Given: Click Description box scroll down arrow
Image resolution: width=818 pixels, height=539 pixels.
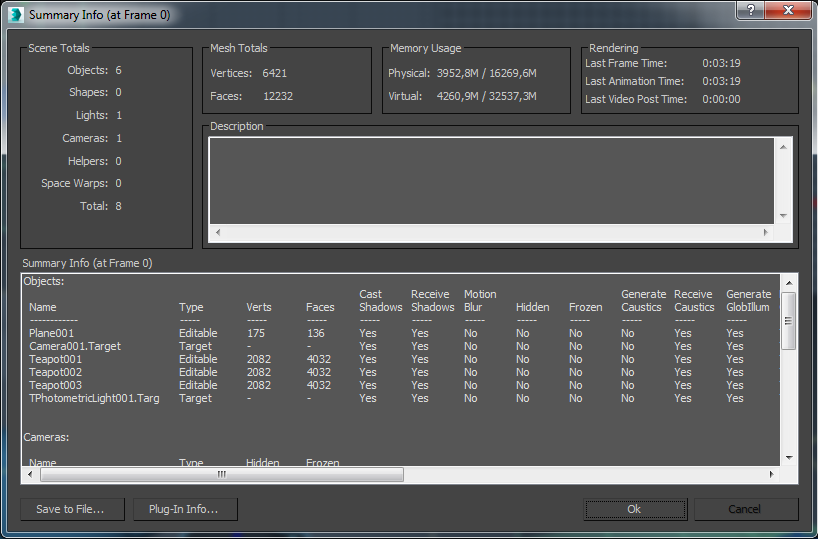Looking at the screenshot, I should pyautogui.click(x=784, y=215).
